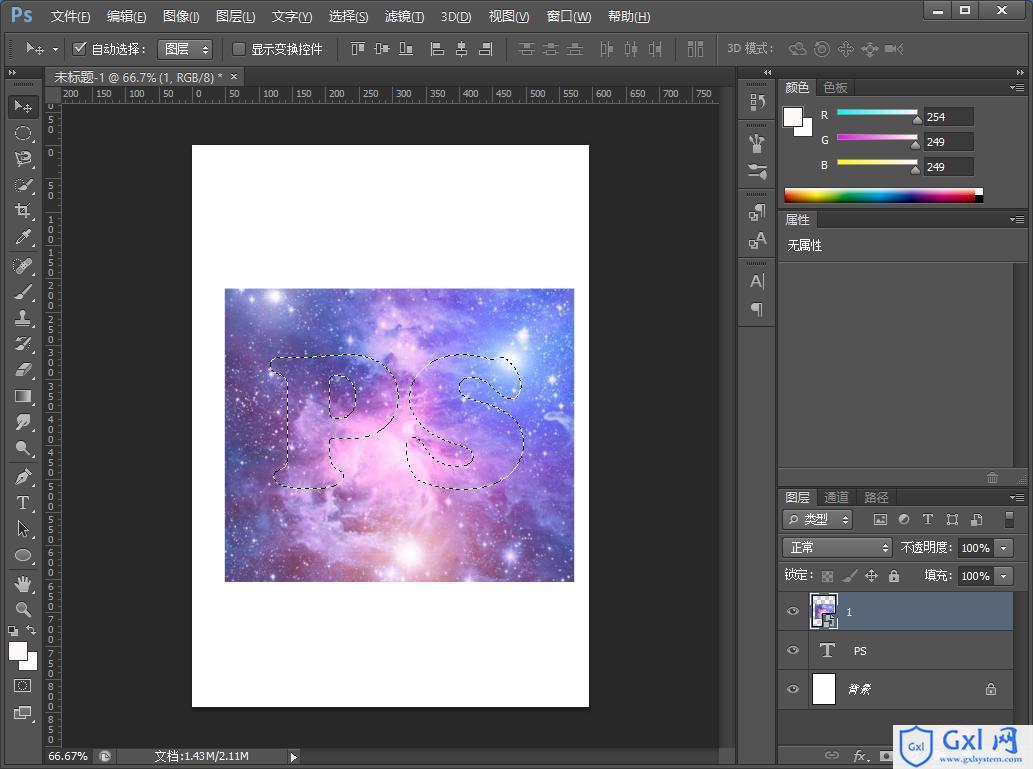Activate the Pen tool
The image size is (1033, 769).
point(22,477)
